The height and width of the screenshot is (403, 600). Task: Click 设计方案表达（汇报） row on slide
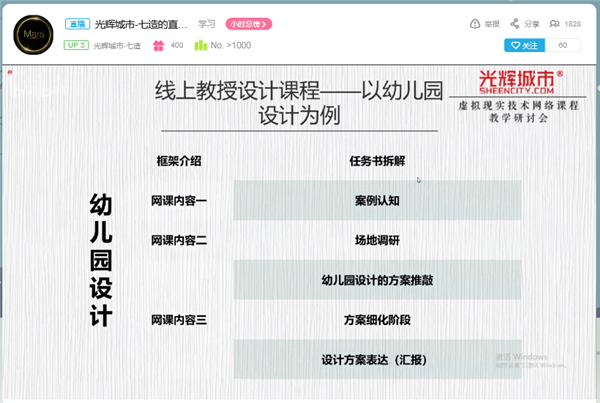coord(377,359)
